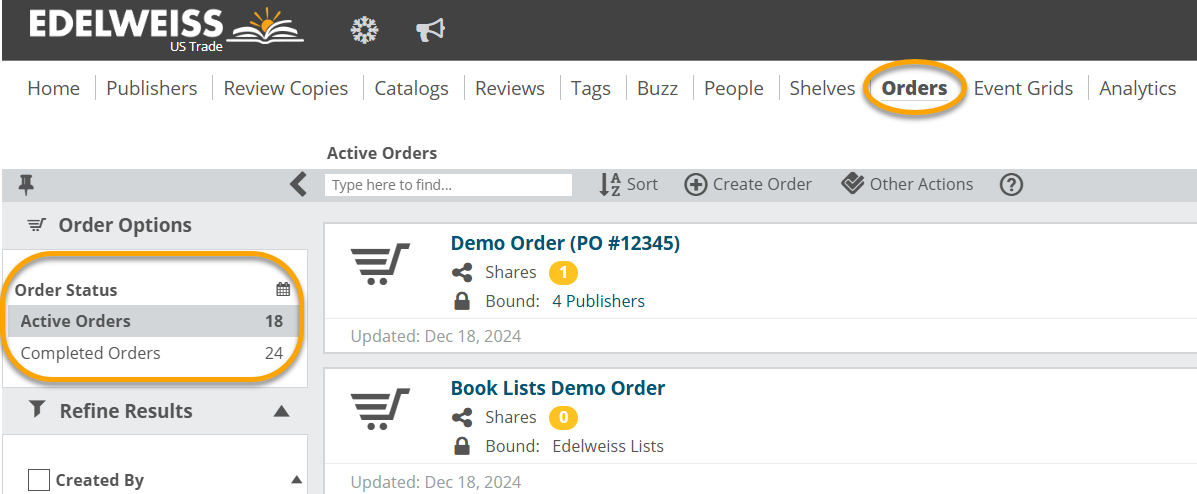Viewport: 1197px width, 494px height.
Task: Click the Create Order button
Action: click(x=748, y=184)
